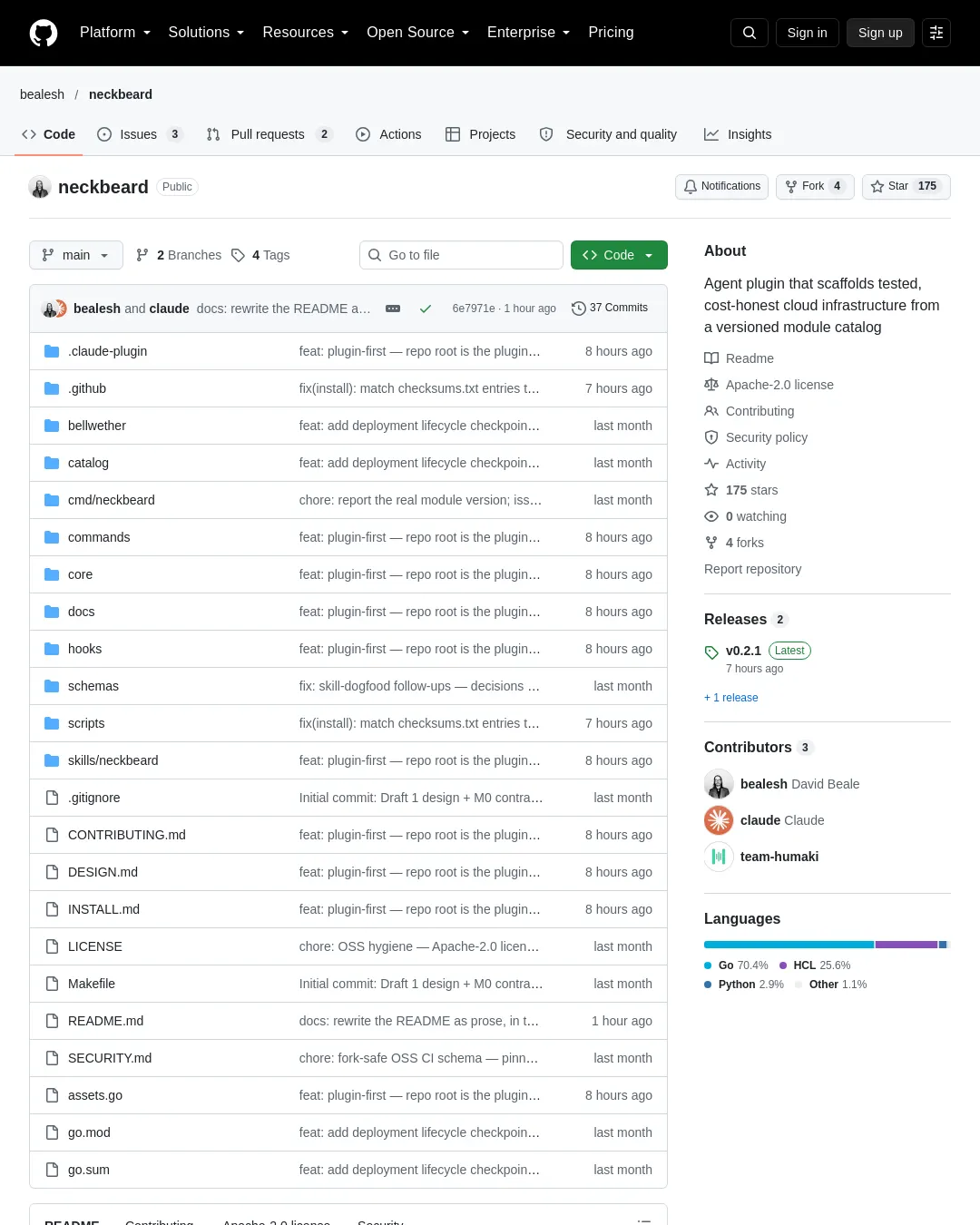Open the assets.go file
Viewport: 980px width, 1225px height.
(x=95, y=1095)
